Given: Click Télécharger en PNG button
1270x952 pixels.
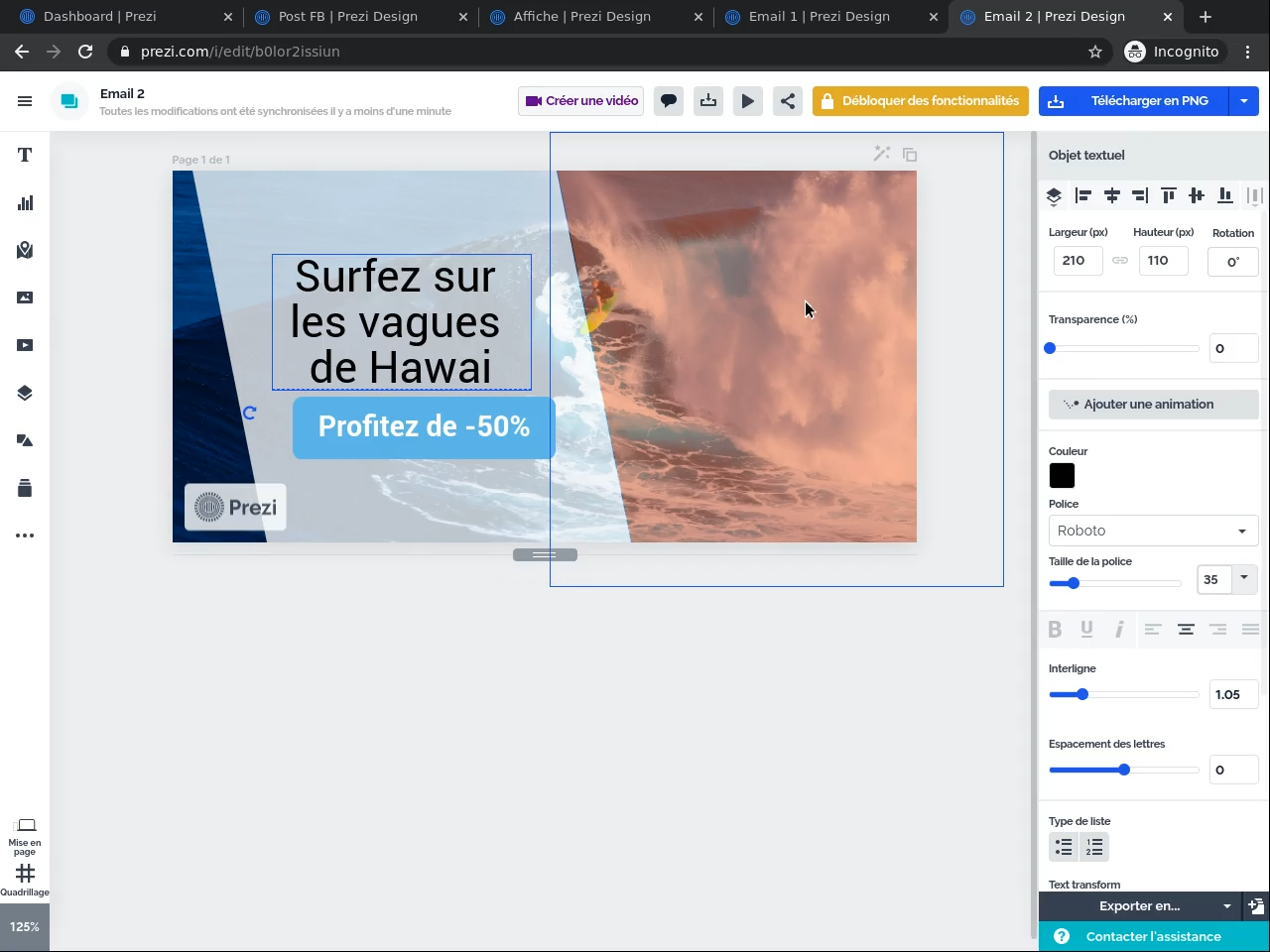Looking at the screenshot, I should (x=1134, y=101).
